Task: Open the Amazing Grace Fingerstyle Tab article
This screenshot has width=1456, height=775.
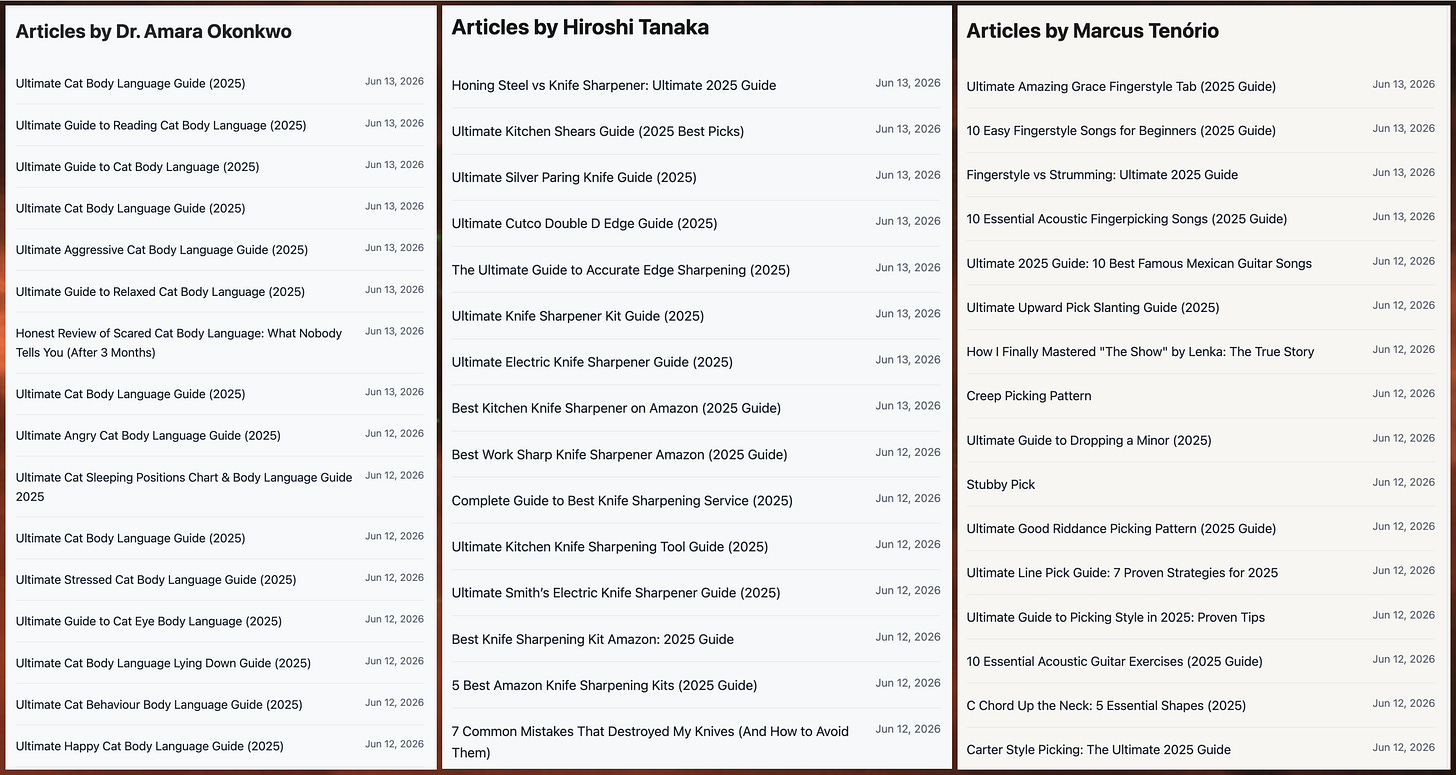Action: pyautogui.click(x=1121, y=86)
